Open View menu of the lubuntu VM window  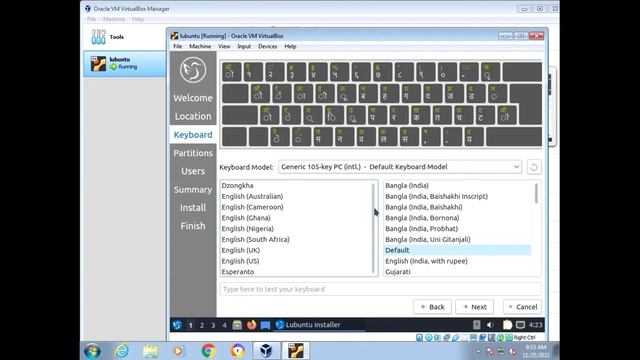pos(224,47)
